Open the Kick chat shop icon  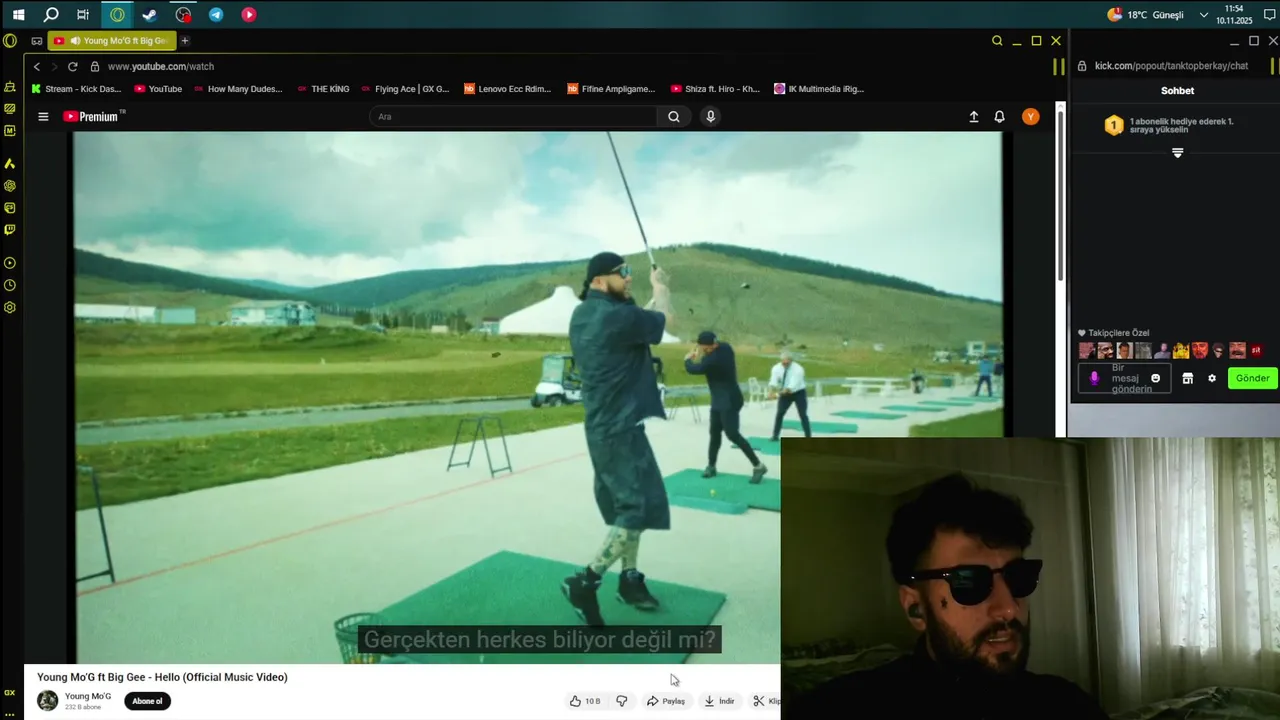(1188, 378)
